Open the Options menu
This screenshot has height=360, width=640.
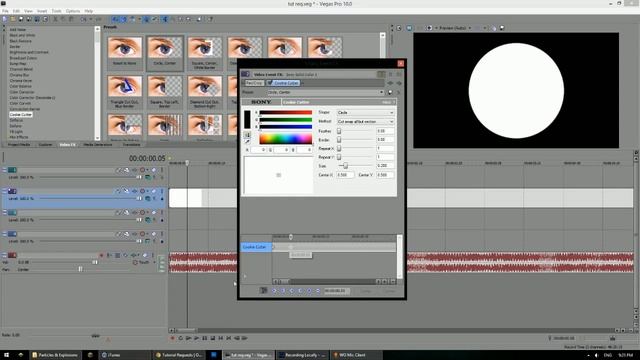pos(73,11)
